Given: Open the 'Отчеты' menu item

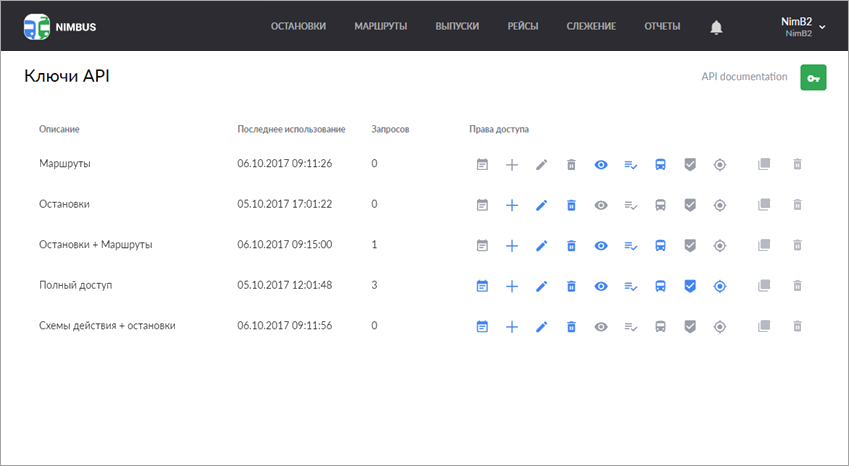Looking at the screenshot, I should (662, 27).
